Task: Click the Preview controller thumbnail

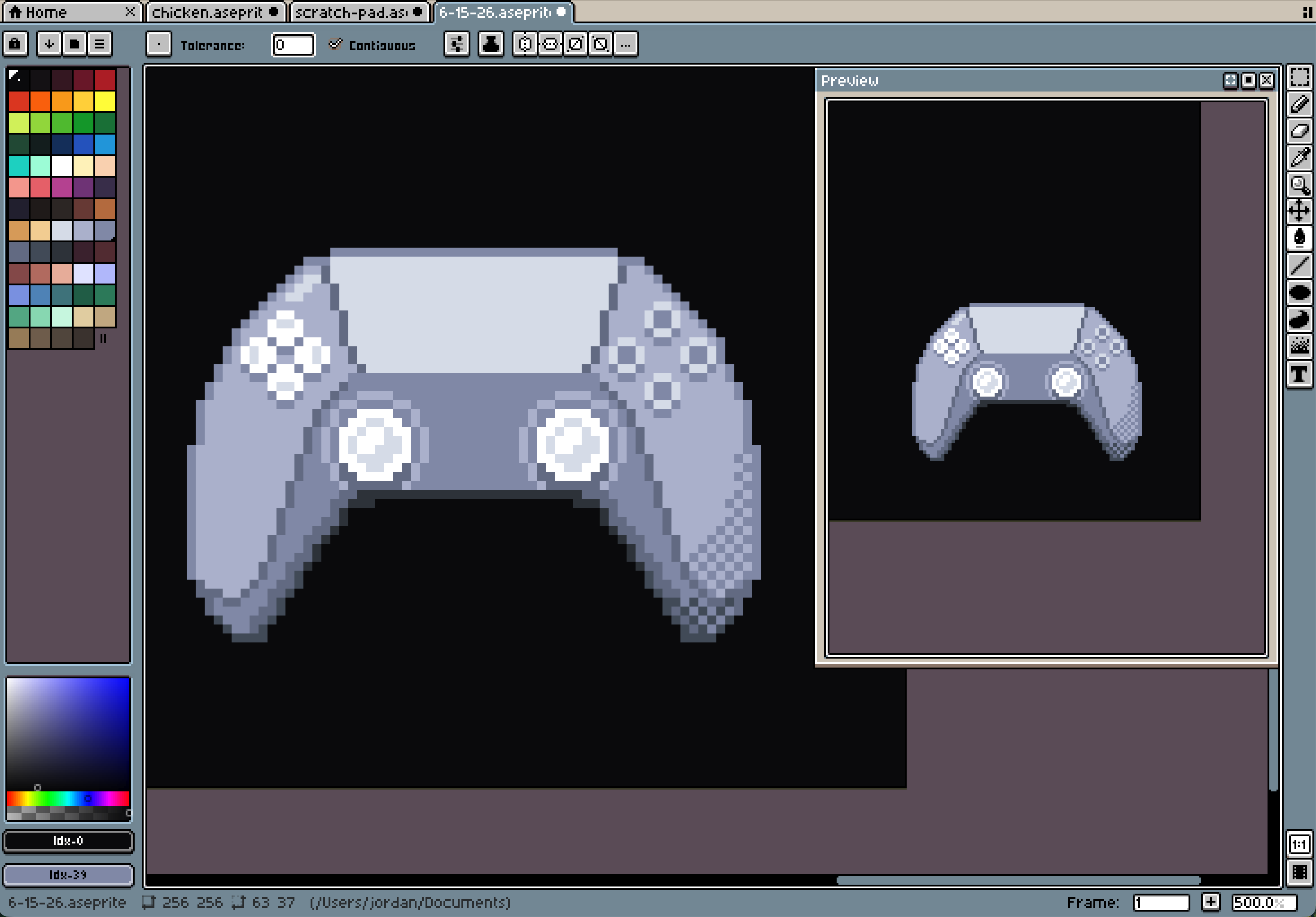Action: pyautogui.click(x=1026, y=381)
